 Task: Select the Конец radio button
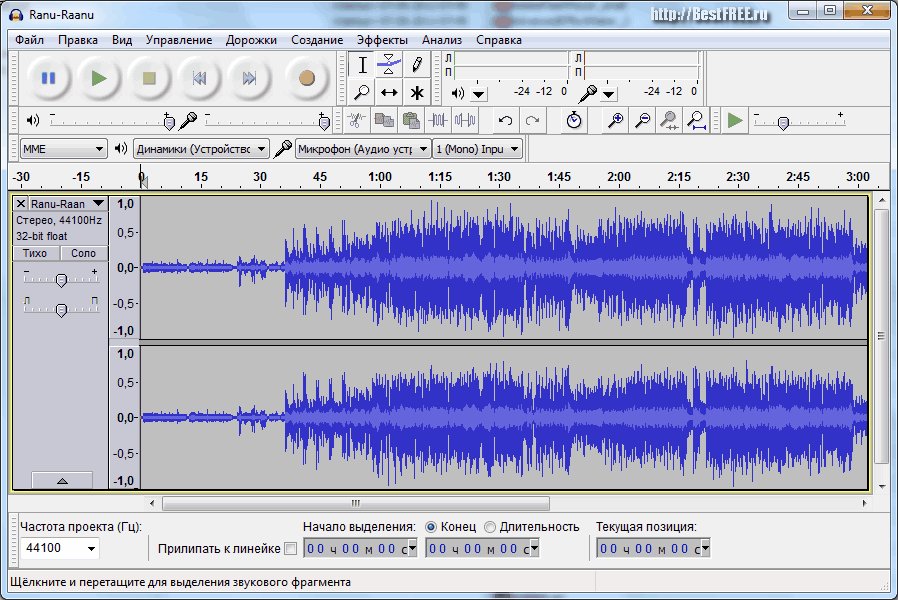[431, 527]
